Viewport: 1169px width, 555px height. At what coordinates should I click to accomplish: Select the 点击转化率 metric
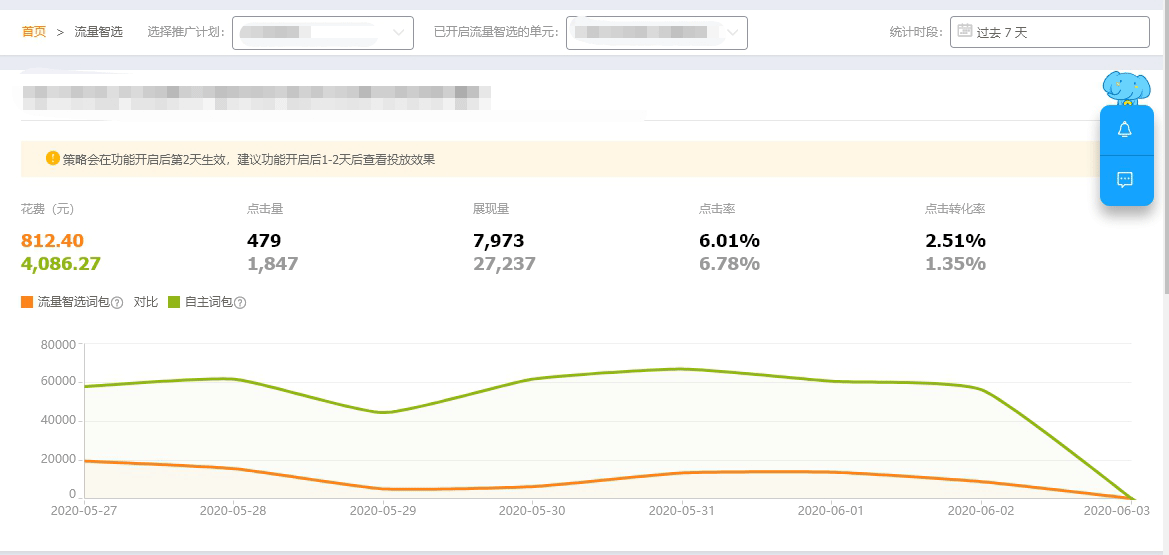(955, 209)
